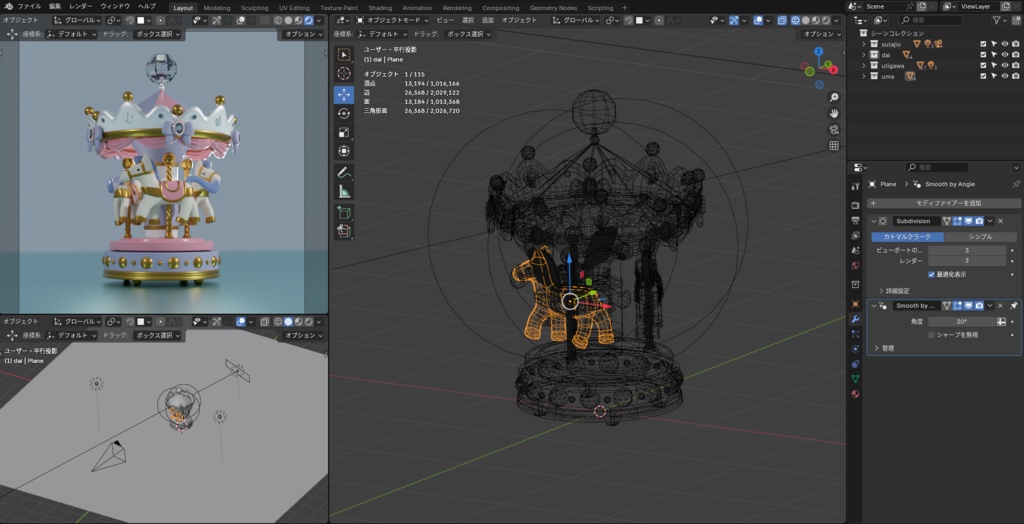Enable the シャープを無視 checkbox
Screen dimensions: 1024x524
(932, 334)
